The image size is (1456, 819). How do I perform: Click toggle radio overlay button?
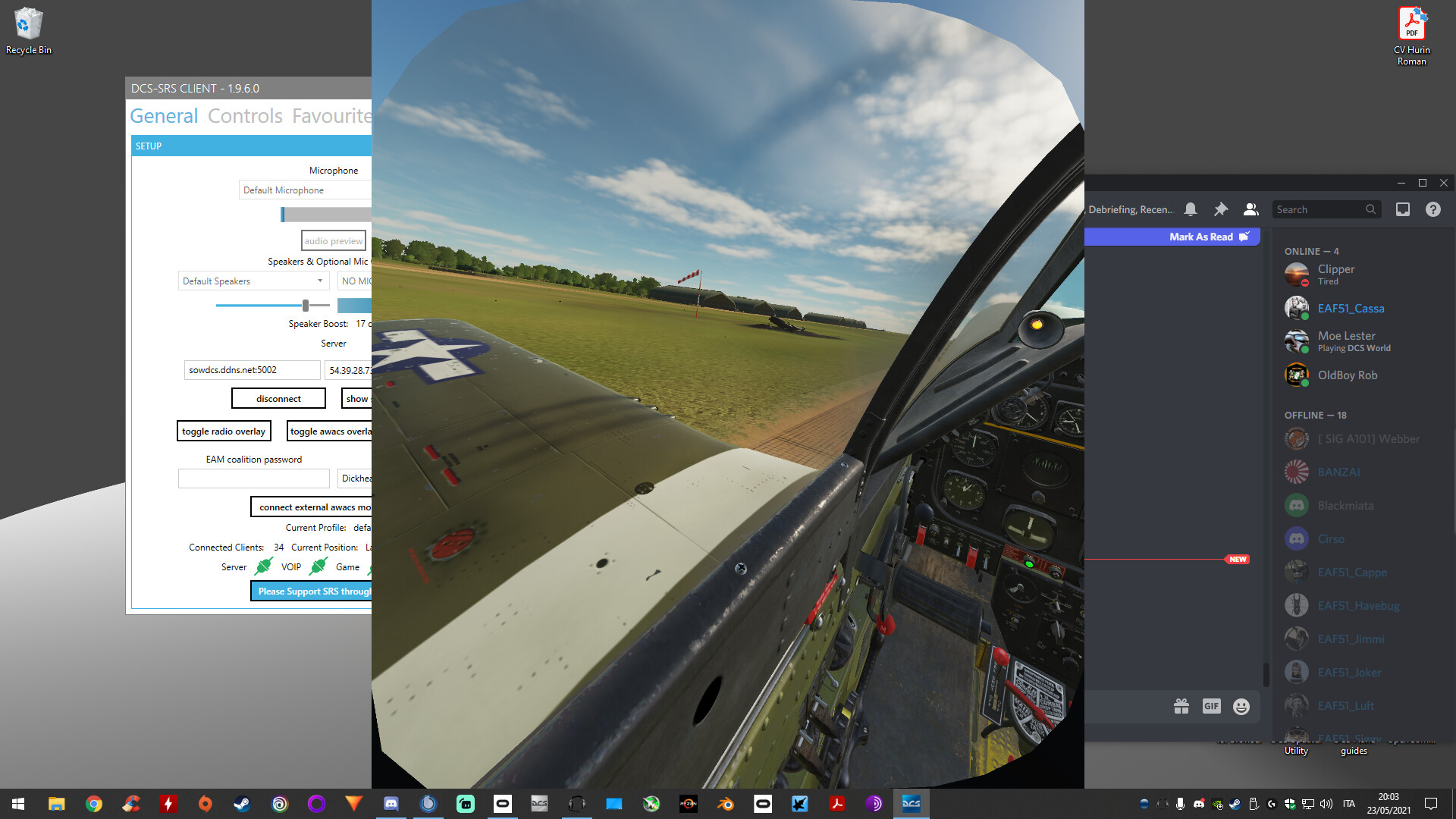224,431
